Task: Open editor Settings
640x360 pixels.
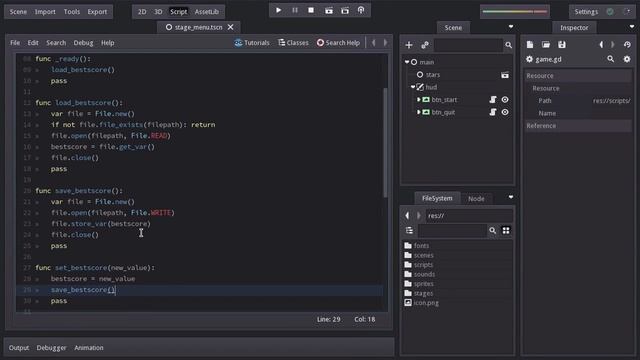Action: pos(586,12)
